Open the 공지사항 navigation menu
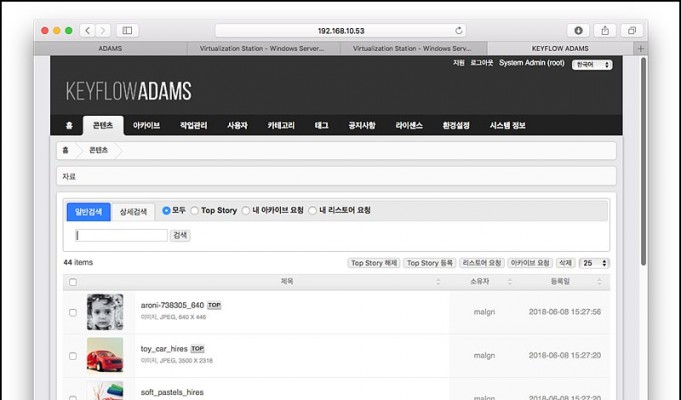This screenshot has width=681, height=400. point(362,126)
